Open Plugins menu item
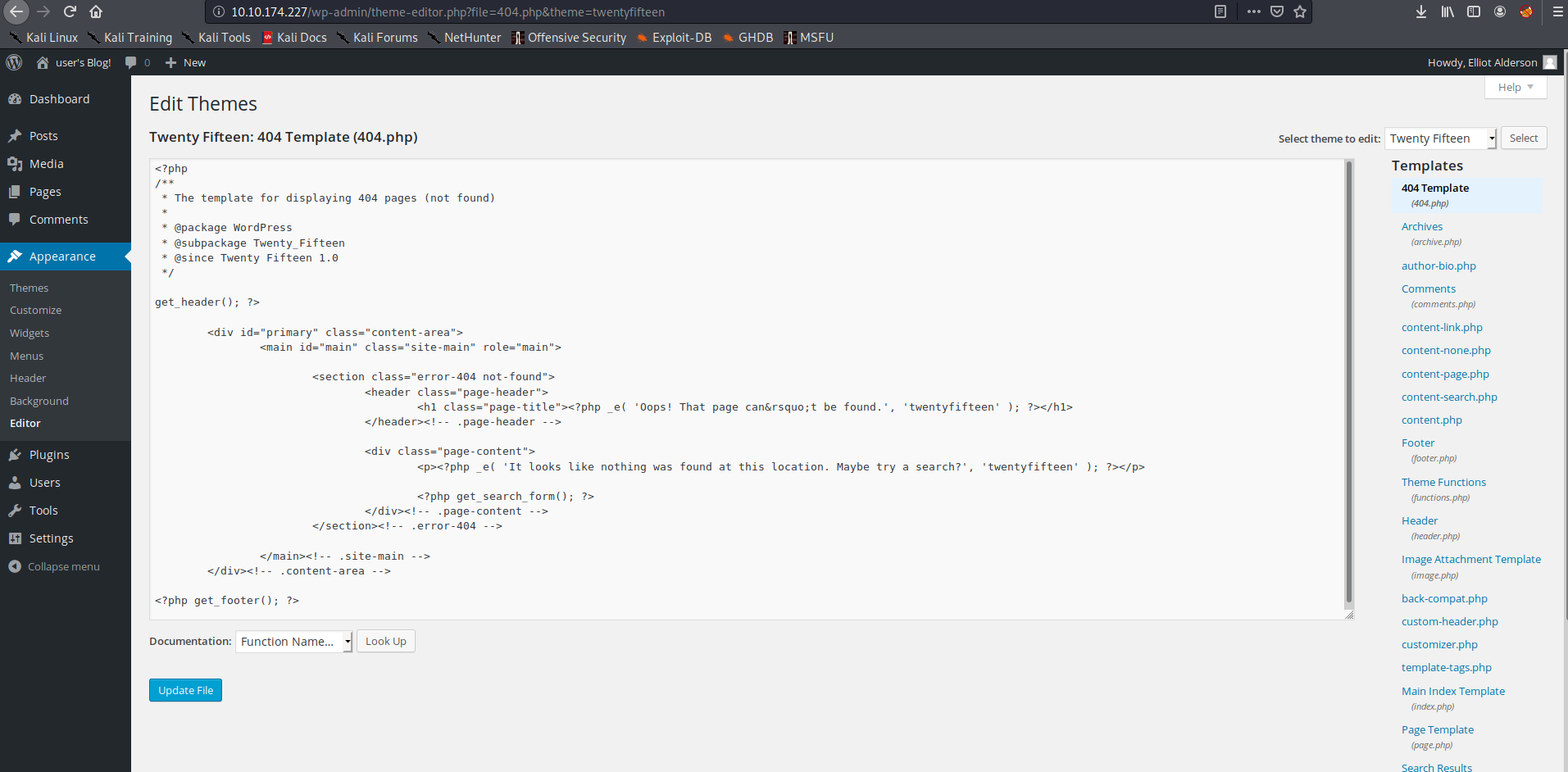The height and width of the screenshot is (772, 1568). click(66, 455)
